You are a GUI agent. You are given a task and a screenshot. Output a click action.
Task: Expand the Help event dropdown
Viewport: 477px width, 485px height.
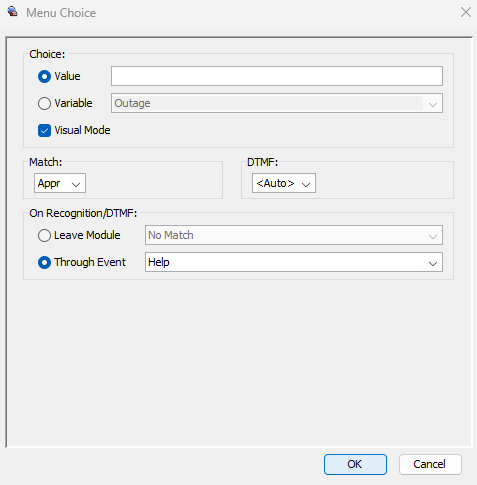(294, 262)
